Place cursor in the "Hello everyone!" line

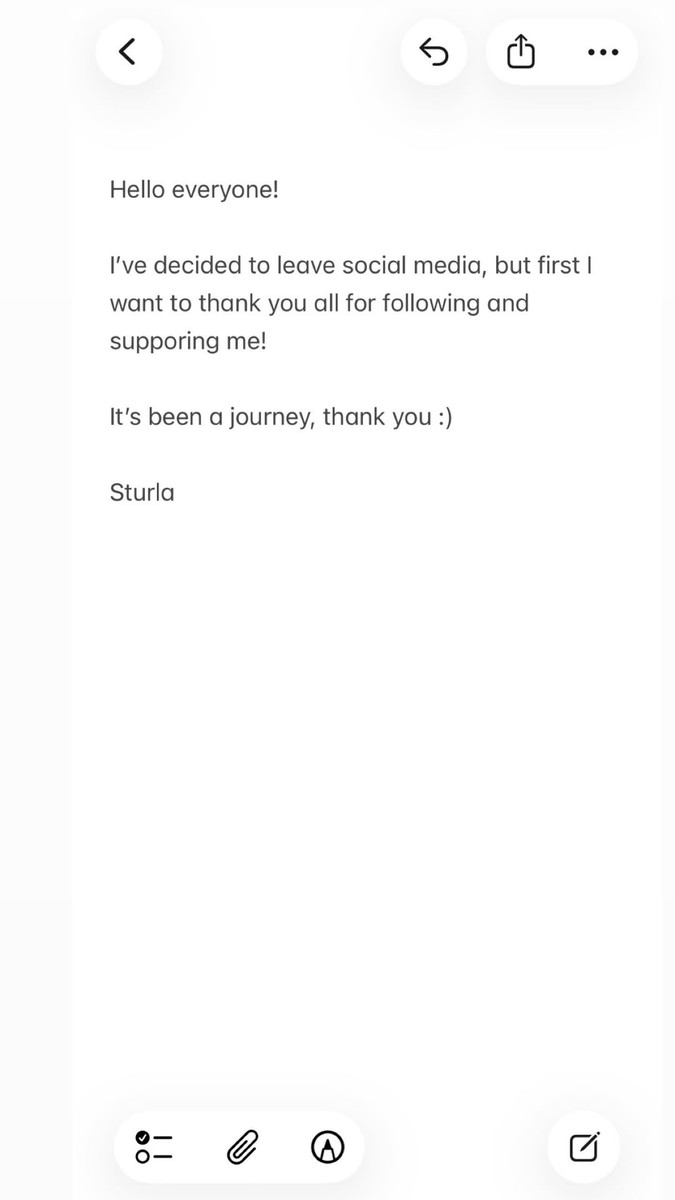click(193, 189)
